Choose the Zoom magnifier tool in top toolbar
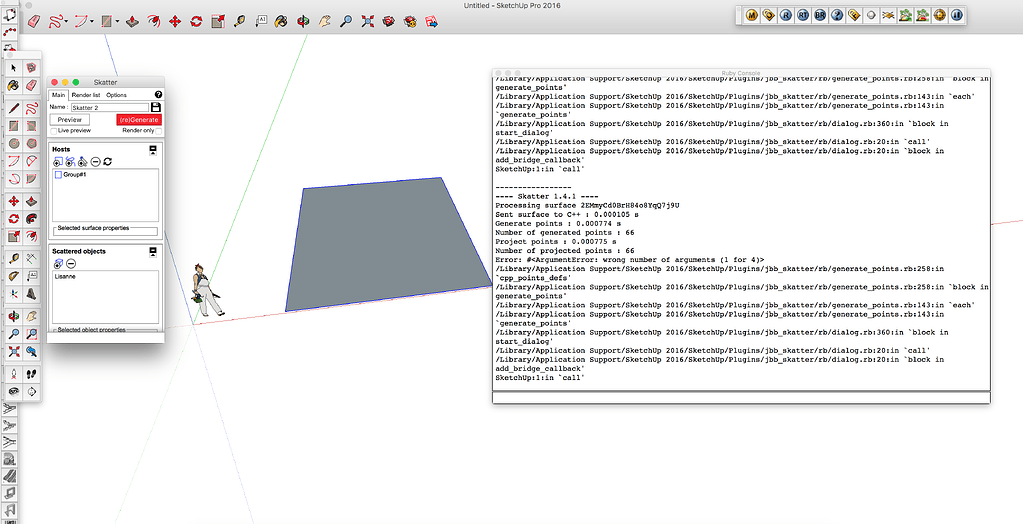This screenshot has width=1023, height=524. [346, 22]
